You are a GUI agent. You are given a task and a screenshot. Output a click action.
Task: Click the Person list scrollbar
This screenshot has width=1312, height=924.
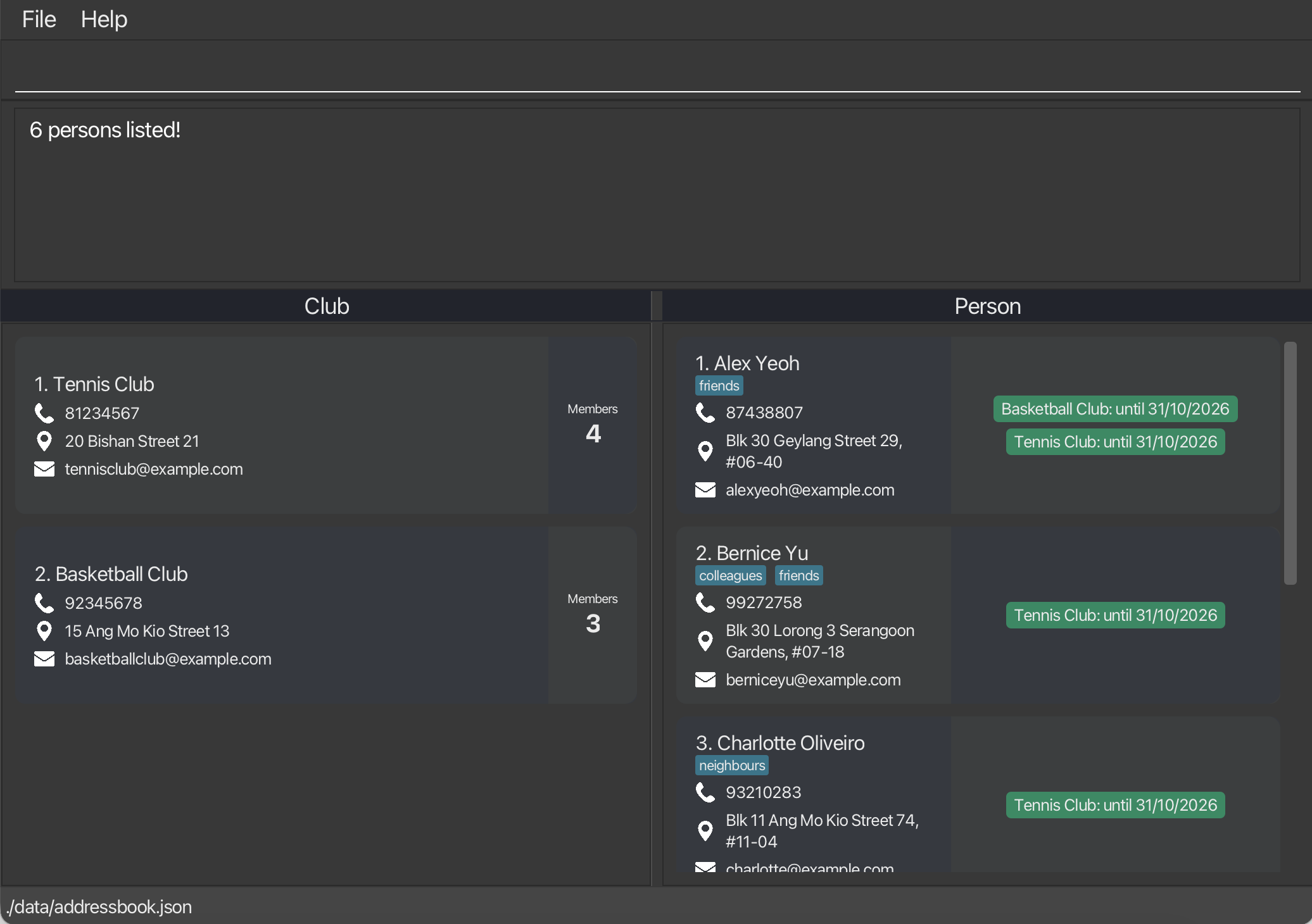pyautogui.click(x=1290, y=462)
